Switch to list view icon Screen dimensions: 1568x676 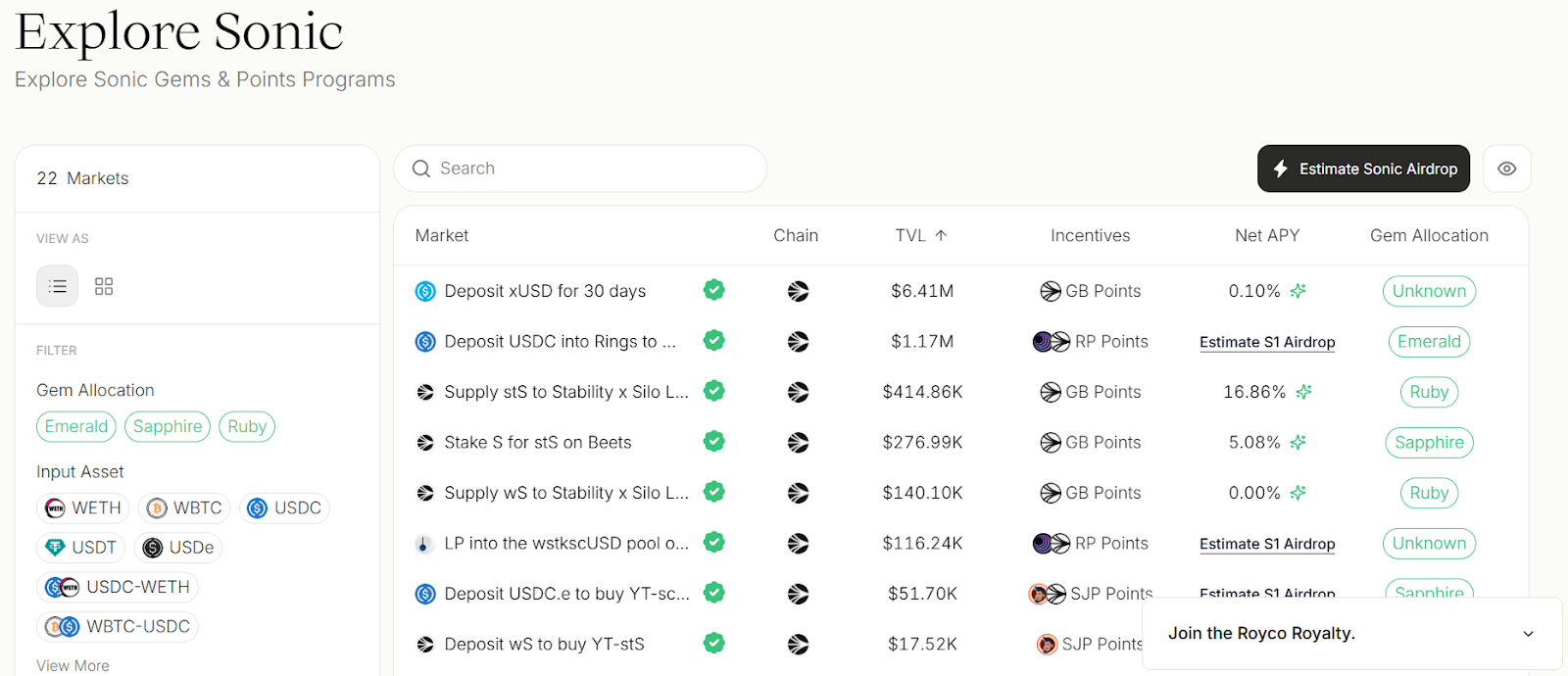[57, 286]
